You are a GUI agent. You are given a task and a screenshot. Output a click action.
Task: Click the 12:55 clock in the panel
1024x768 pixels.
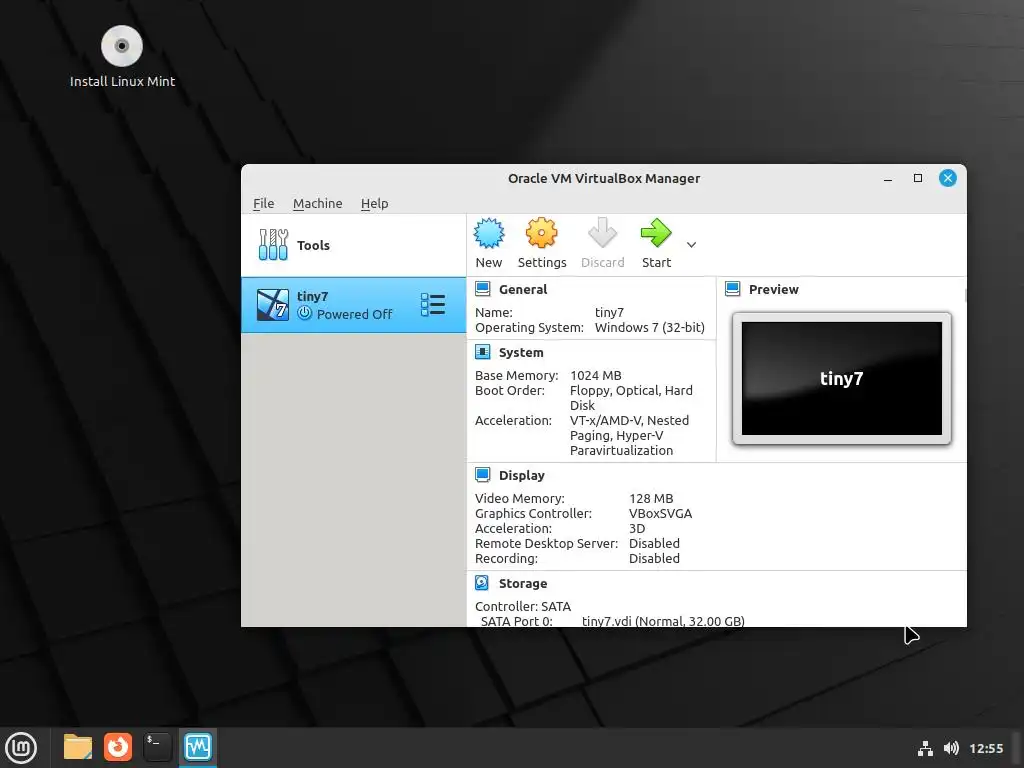985,748
